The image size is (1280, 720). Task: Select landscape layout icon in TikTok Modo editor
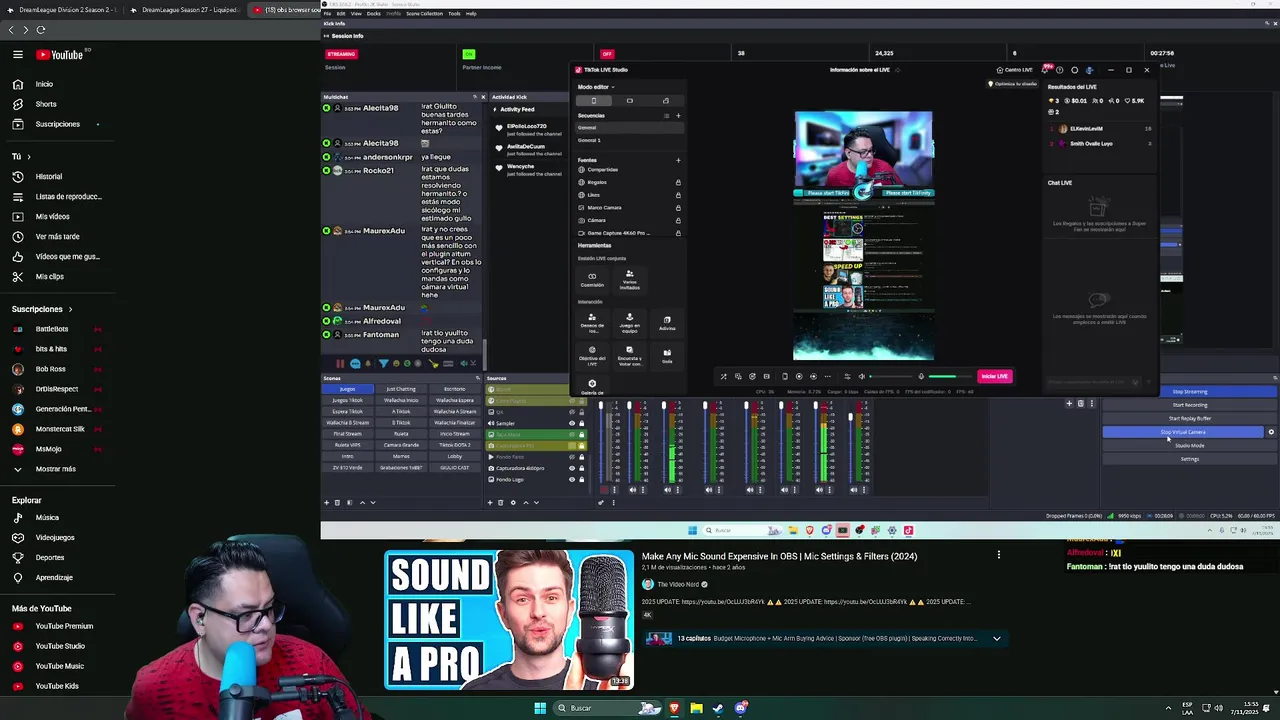point(629,100)
